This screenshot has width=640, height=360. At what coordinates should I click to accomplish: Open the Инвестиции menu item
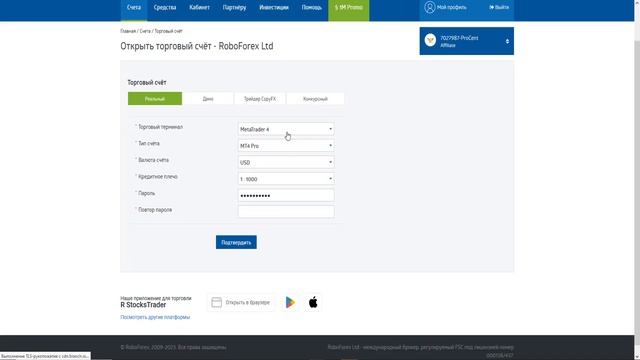click(274, 8)
